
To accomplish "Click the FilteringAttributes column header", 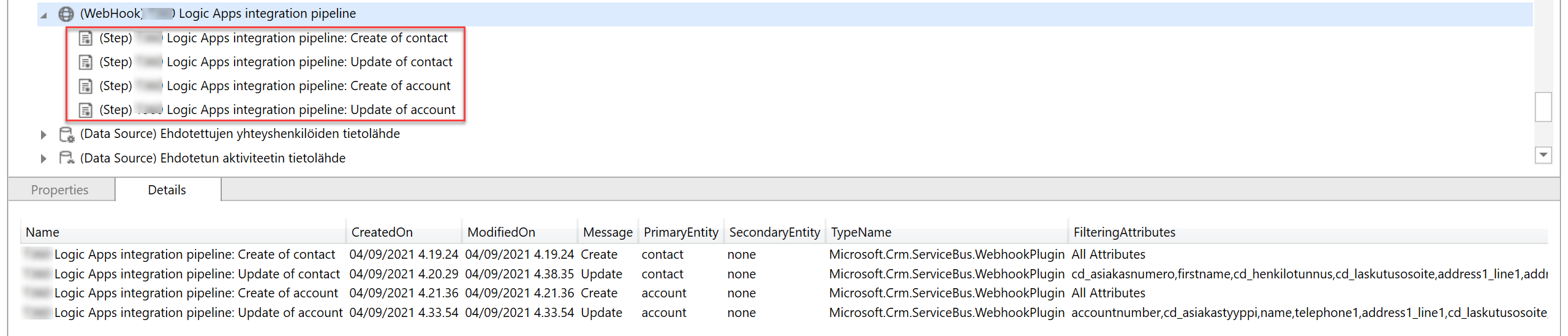I will [1124, 232].
